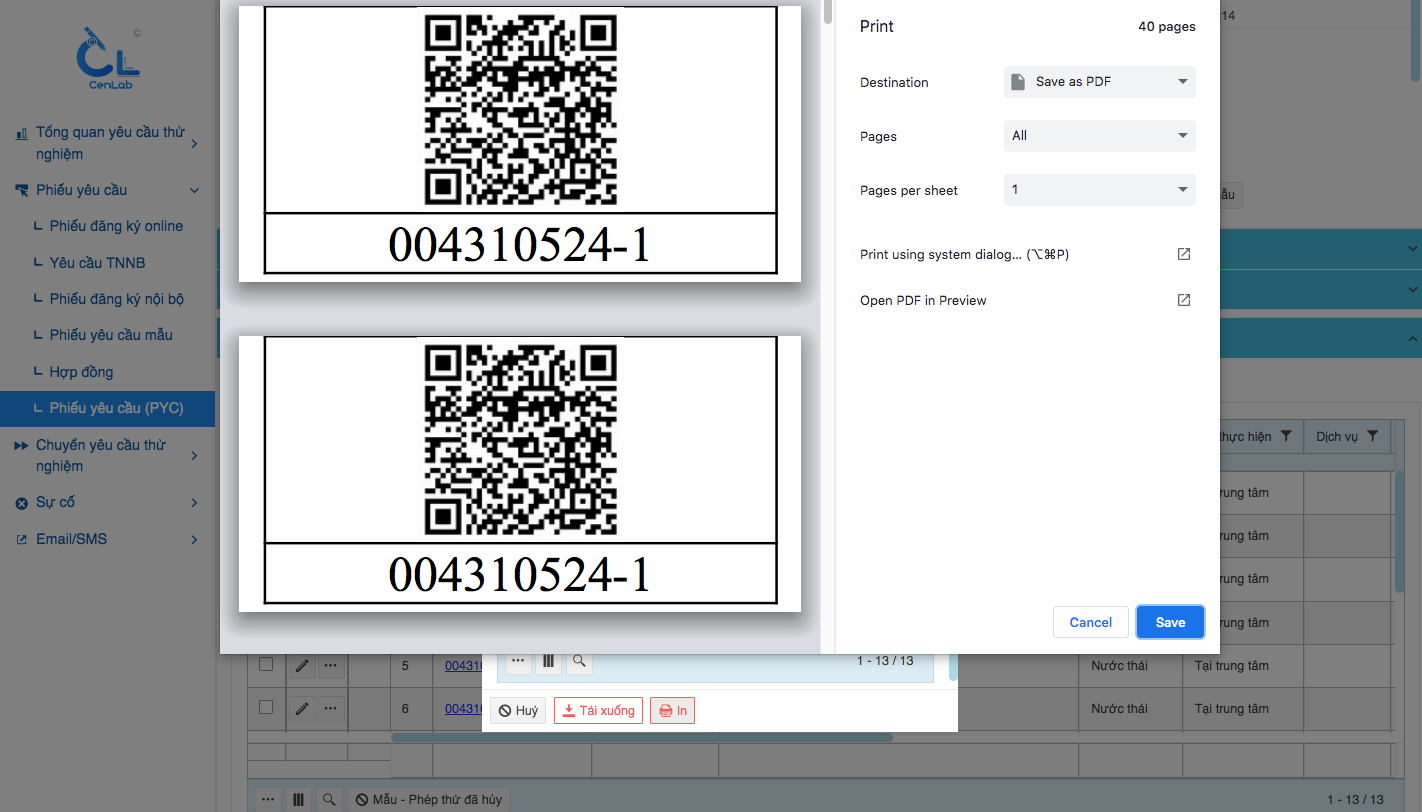Expand Tổng quan yêu cầu thử nghiệm chevron

click(194, 144)
